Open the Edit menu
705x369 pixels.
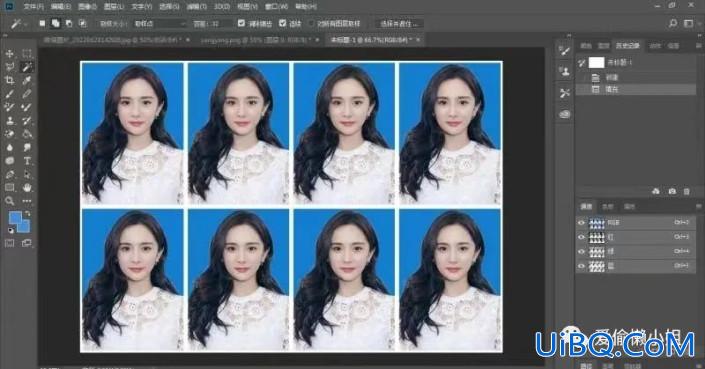pyautogui.click(x=60, y=7)
